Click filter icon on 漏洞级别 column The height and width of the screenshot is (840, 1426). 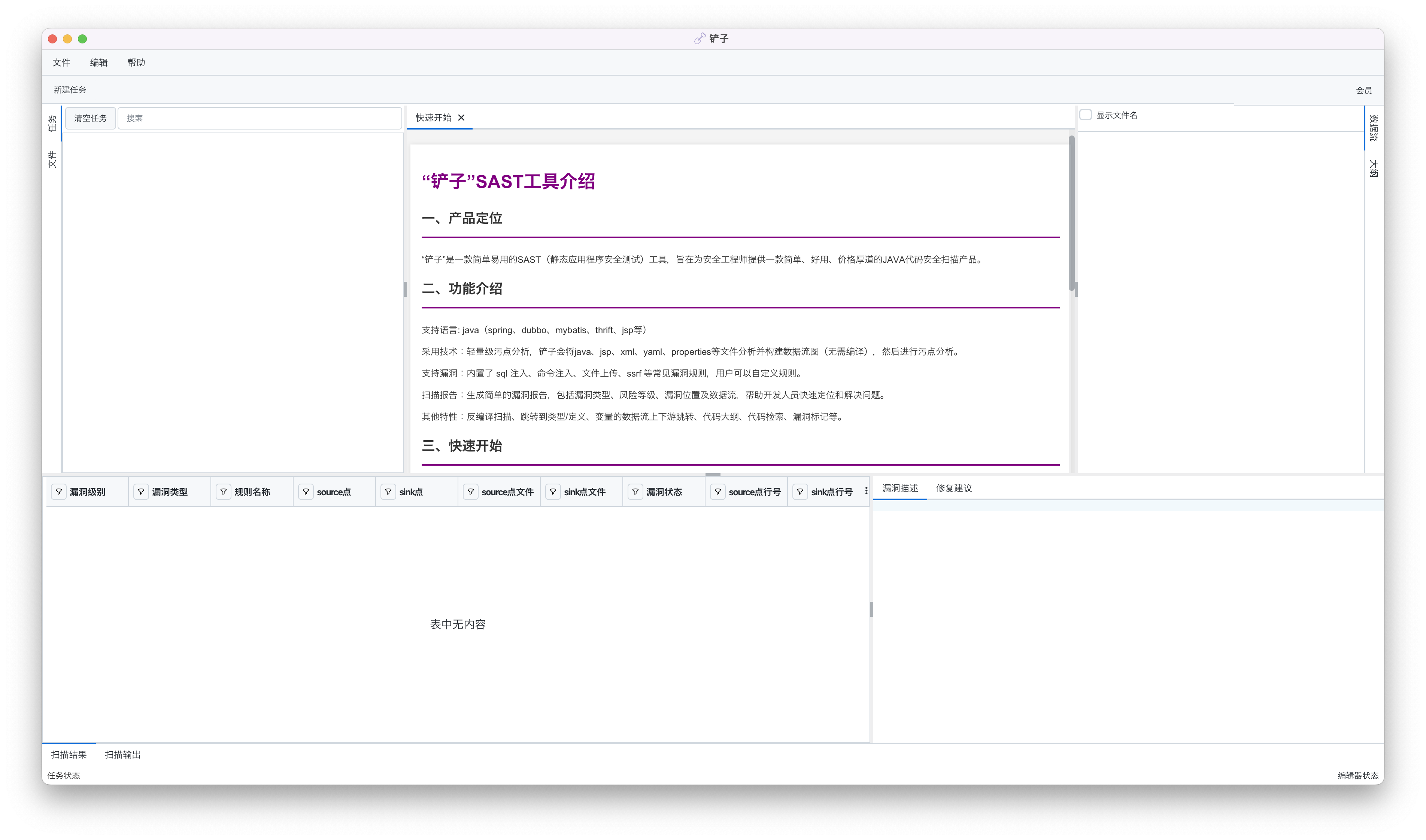(x=59, y=492)
